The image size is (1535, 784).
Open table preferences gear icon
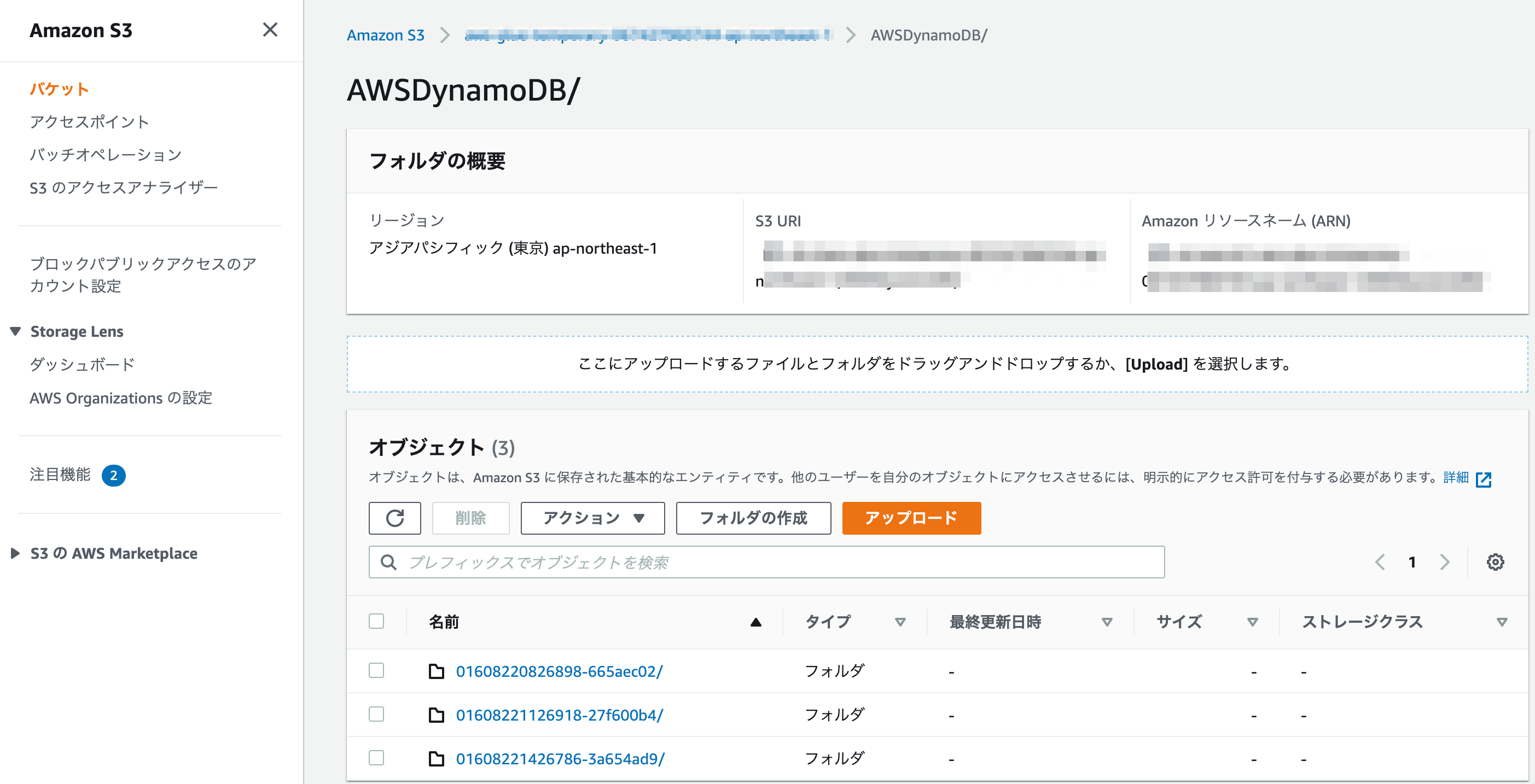1495,562
